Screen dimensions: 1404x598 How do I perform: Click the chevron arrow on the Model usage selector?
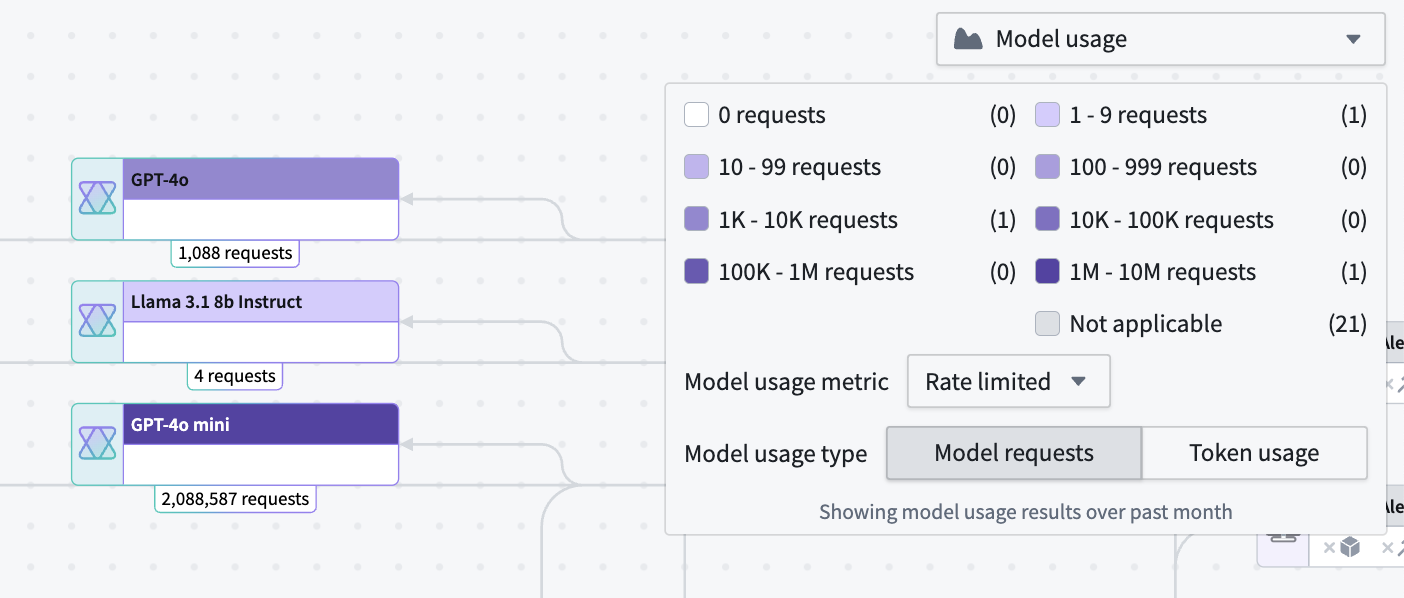click(x=1354, y=39)
